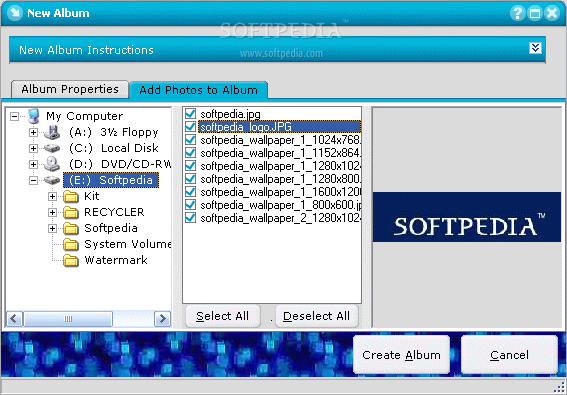Click the folder tree scroll right arrow

pos(162,319)
